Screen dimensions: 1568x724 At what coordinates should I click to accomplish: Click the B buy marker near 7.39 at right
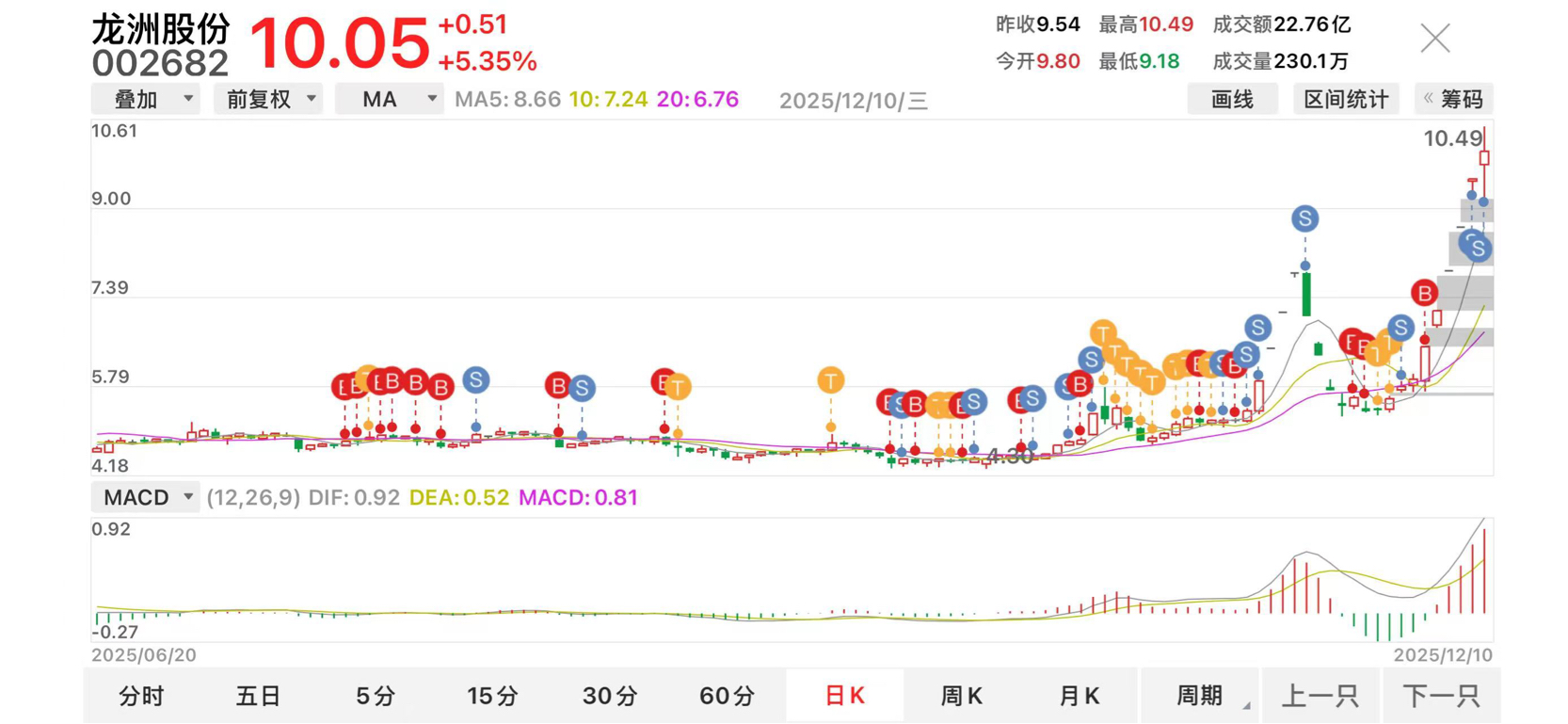[x=1424, y=293]
